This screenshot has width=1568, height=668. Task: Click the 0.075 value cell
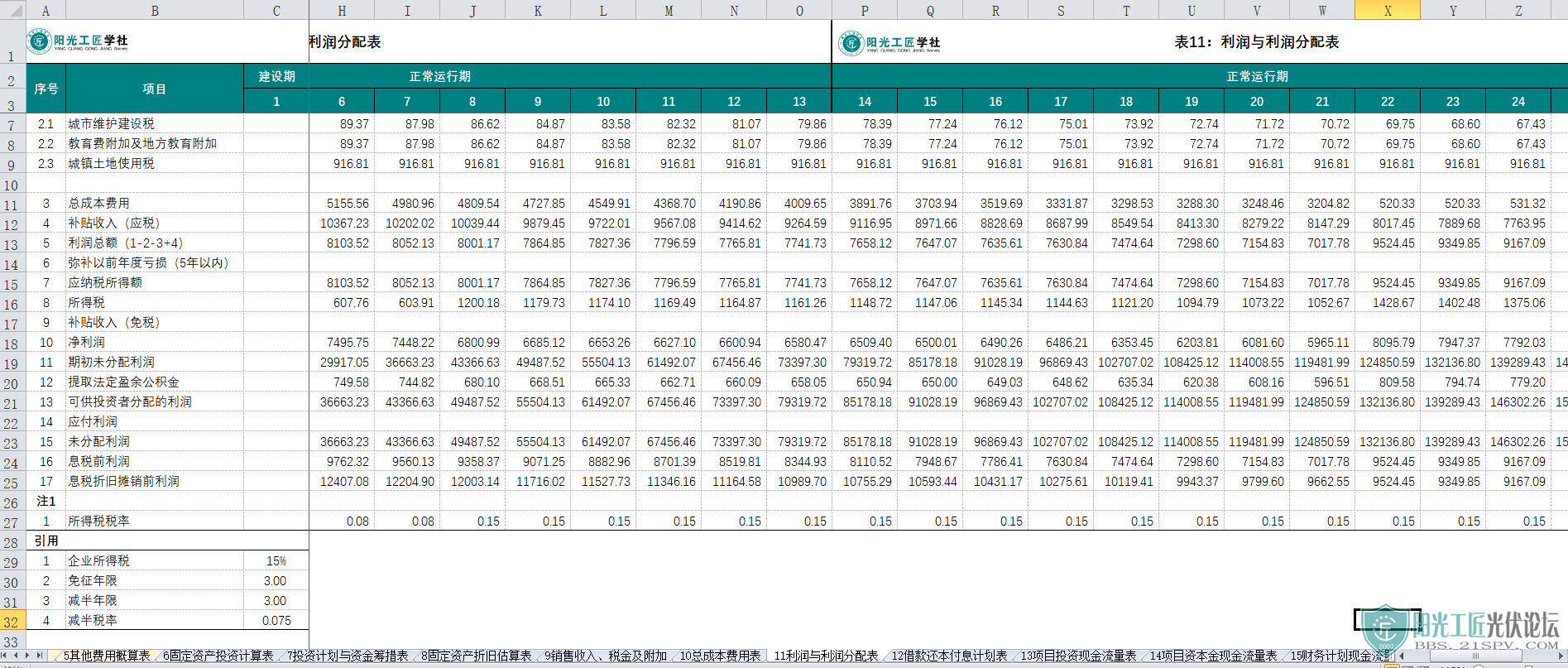[276, 621]
